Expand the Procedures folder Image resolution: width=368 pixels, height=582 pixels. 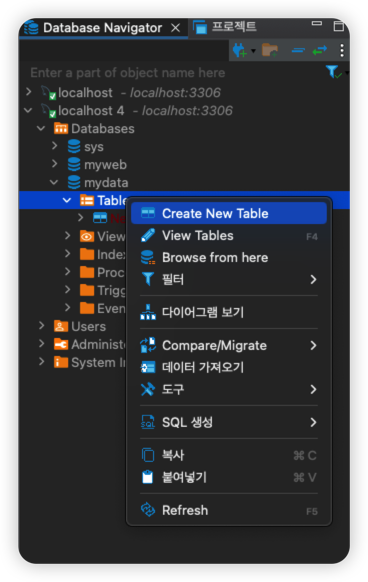(x=68, y=272)
